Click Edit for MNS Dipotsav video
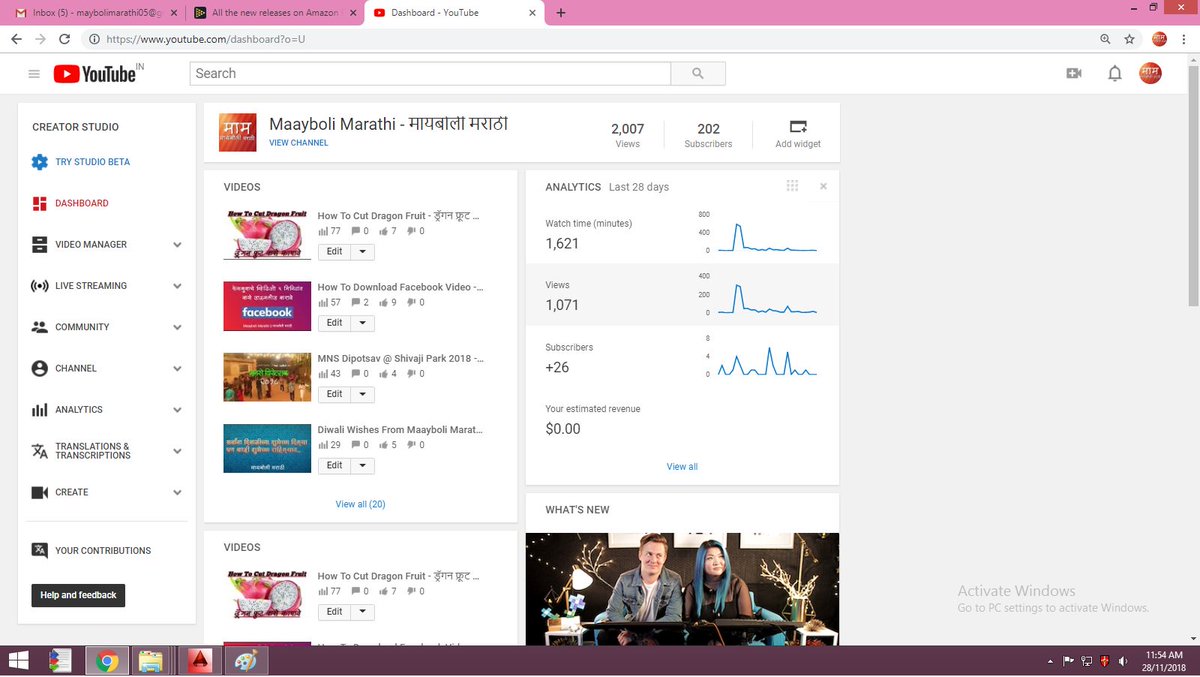The width and height of the screenshot is (1200, 677). (334, 394)
